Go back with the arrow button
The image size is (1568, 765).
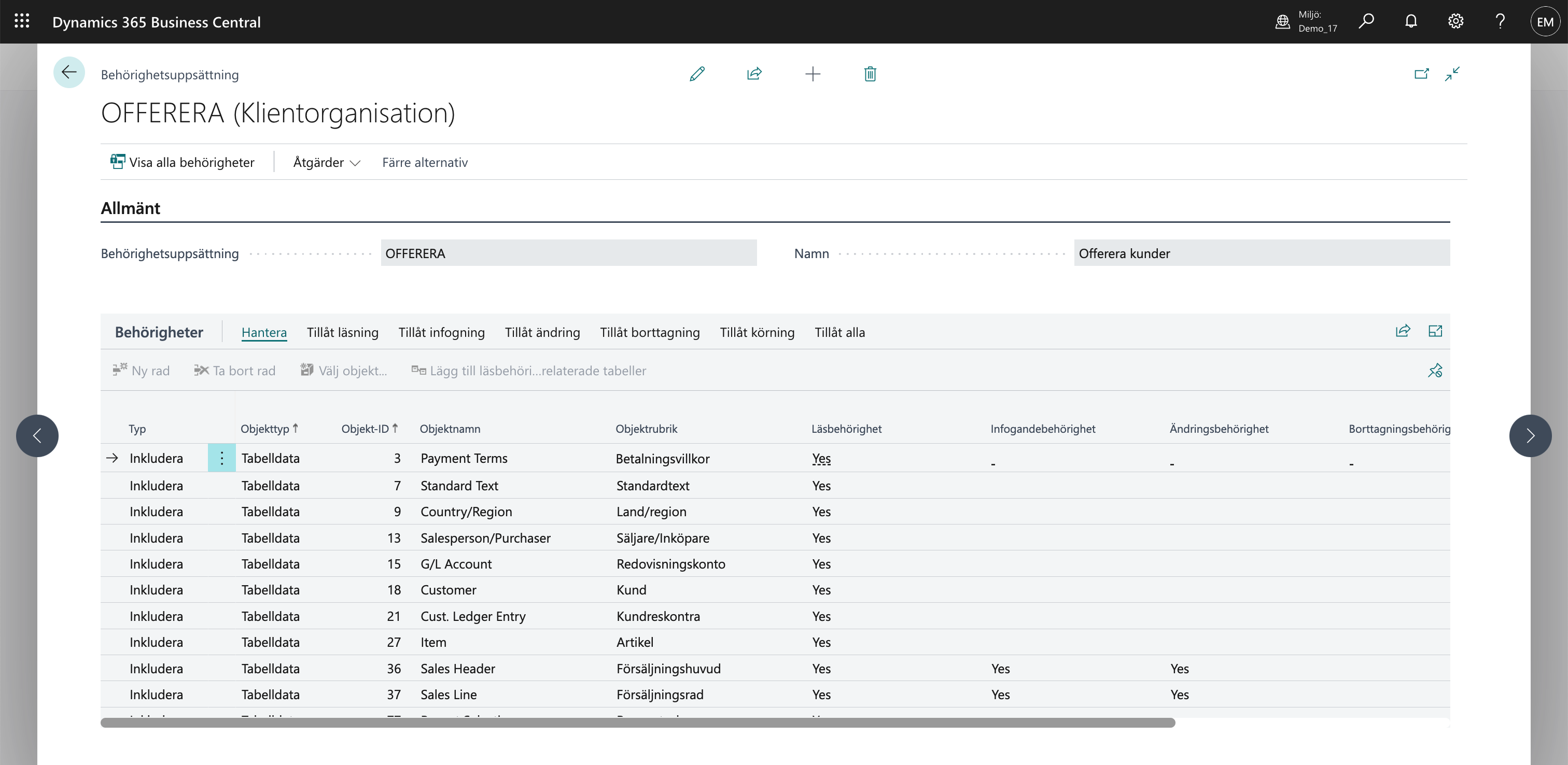[69, 73]
